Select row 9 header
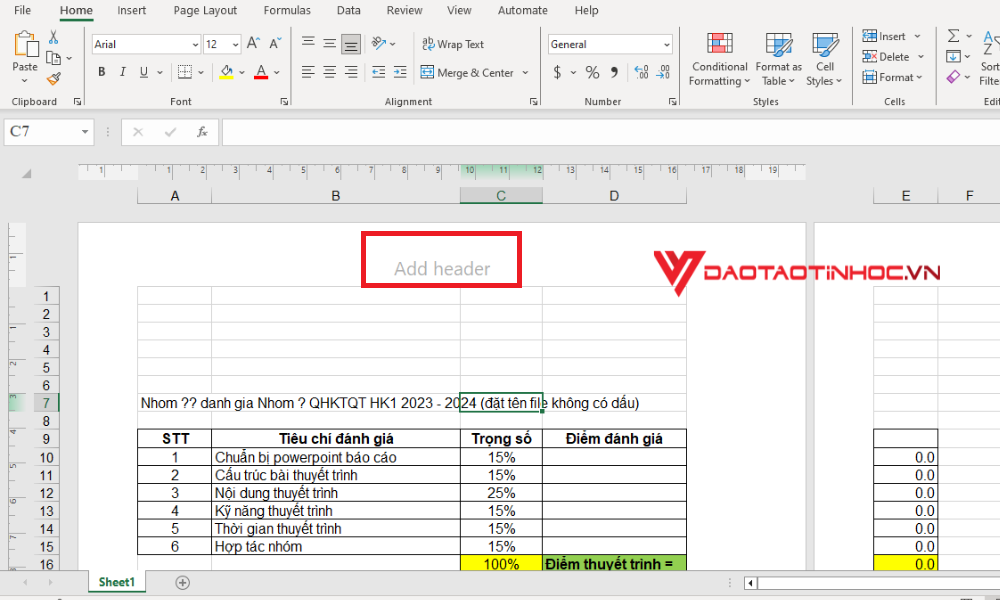1000x600 pixels. click(46, 439)
